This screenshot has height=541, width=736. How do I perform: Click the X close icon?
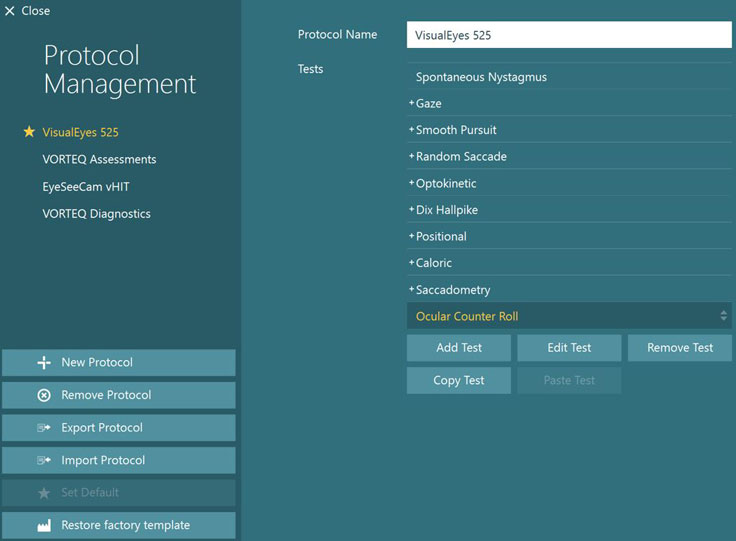point(9,11)
